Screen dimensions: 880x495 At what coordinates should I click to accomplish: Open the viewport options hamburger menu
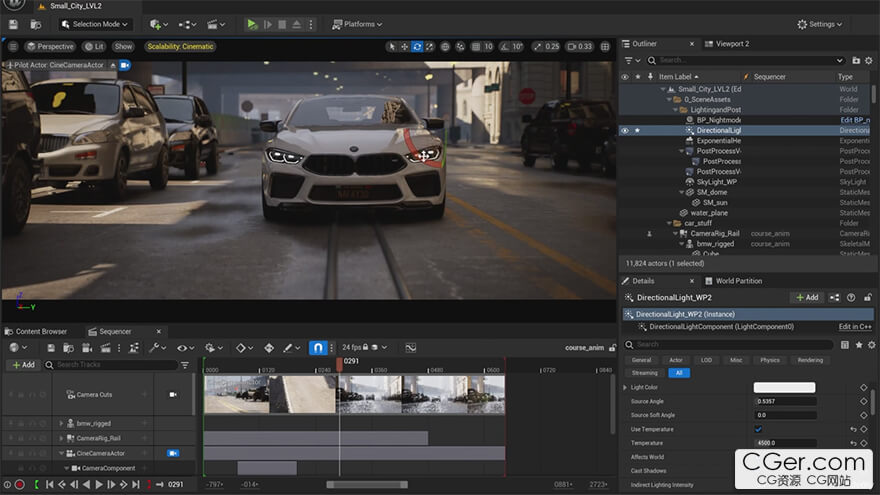13,47
